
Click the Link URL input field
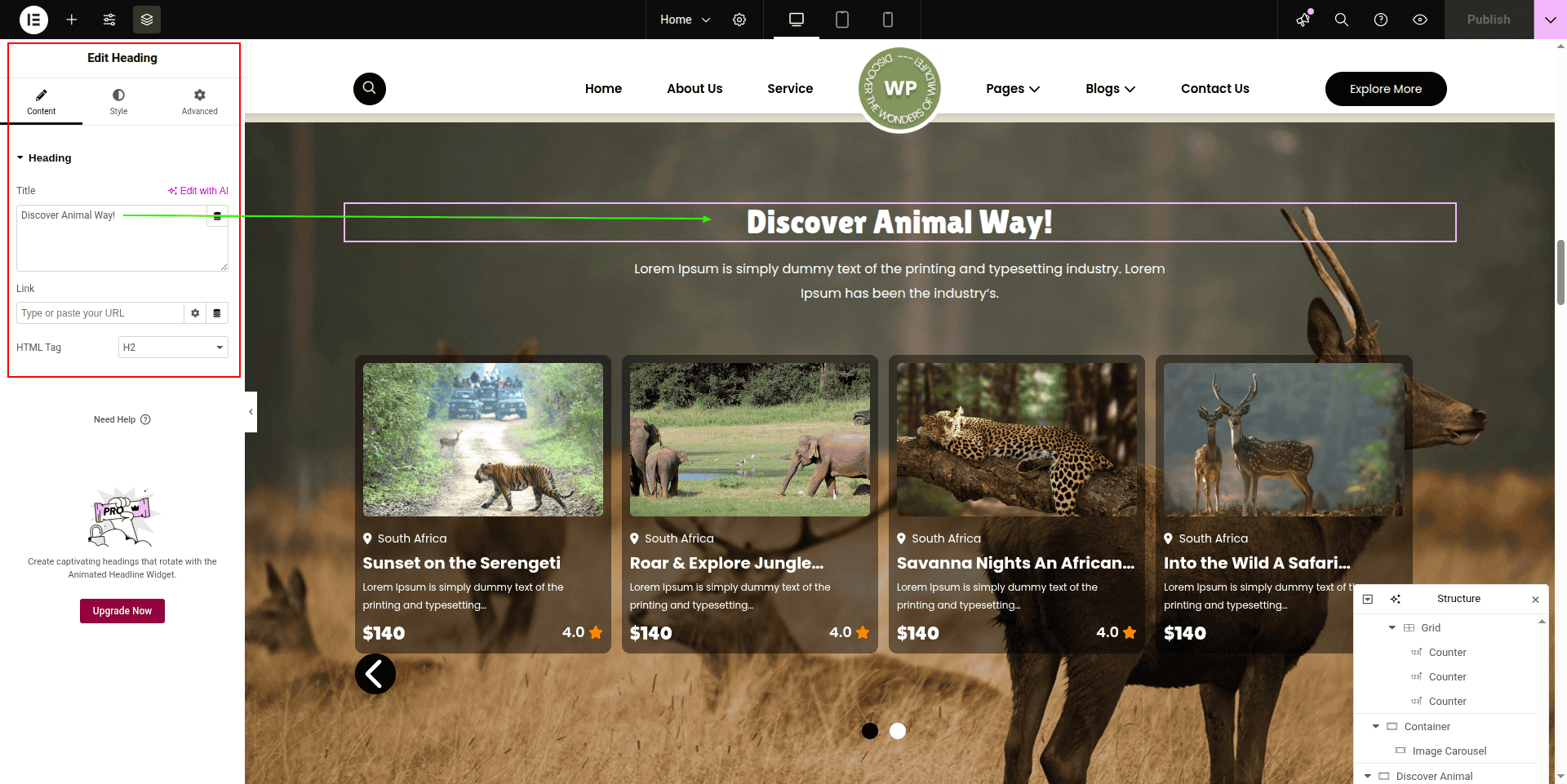(x=100, y=313)
